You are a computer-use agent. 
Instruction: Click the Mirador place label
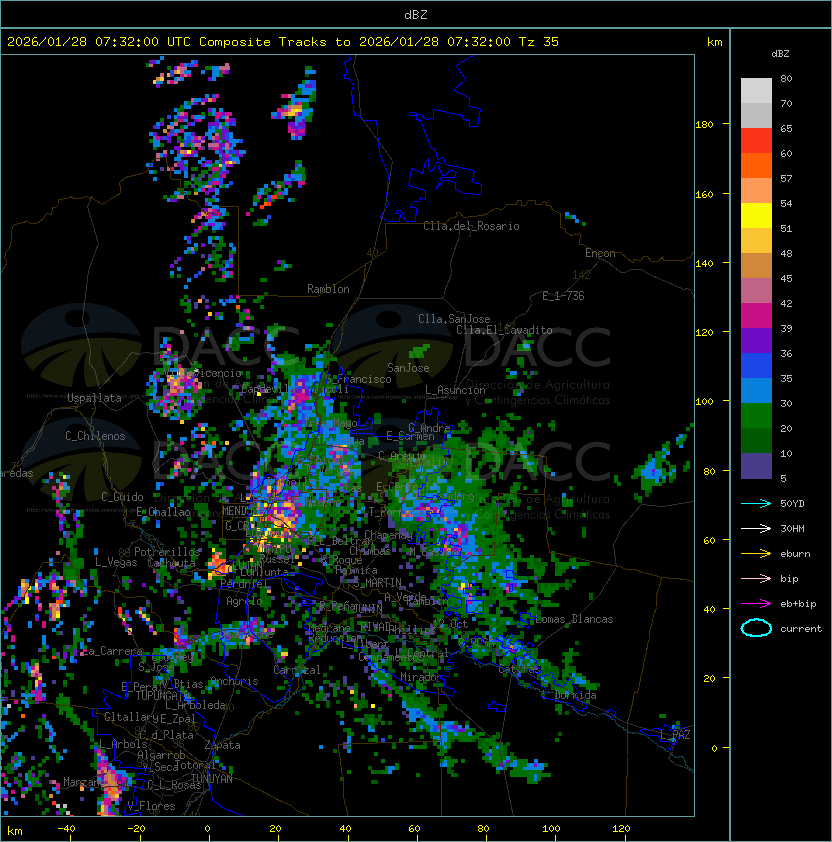point(421,677)
